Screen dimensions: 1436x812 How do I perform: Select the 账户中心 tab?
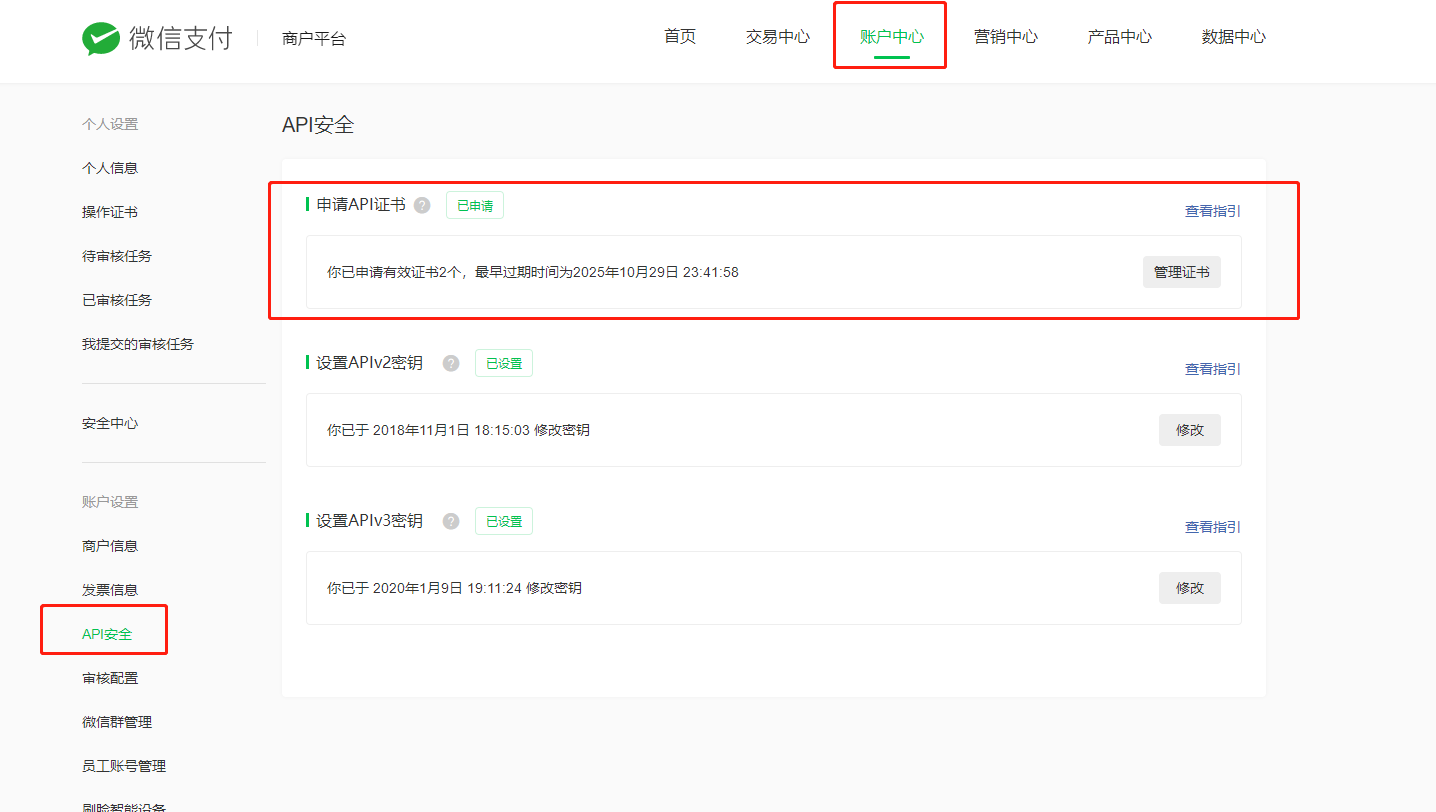891,37
